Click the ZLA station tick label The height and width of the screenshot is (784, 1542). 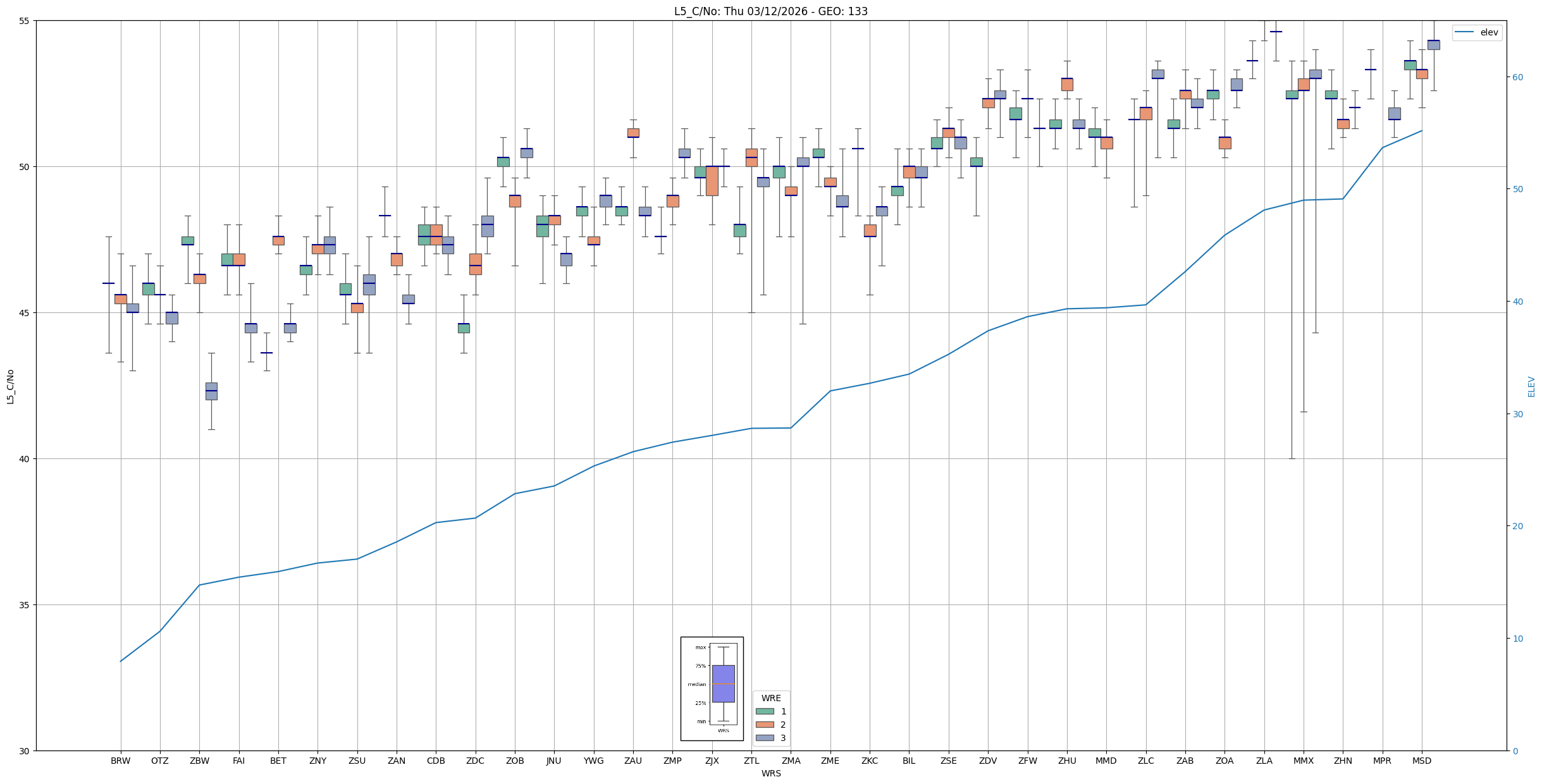[1264, 761]
